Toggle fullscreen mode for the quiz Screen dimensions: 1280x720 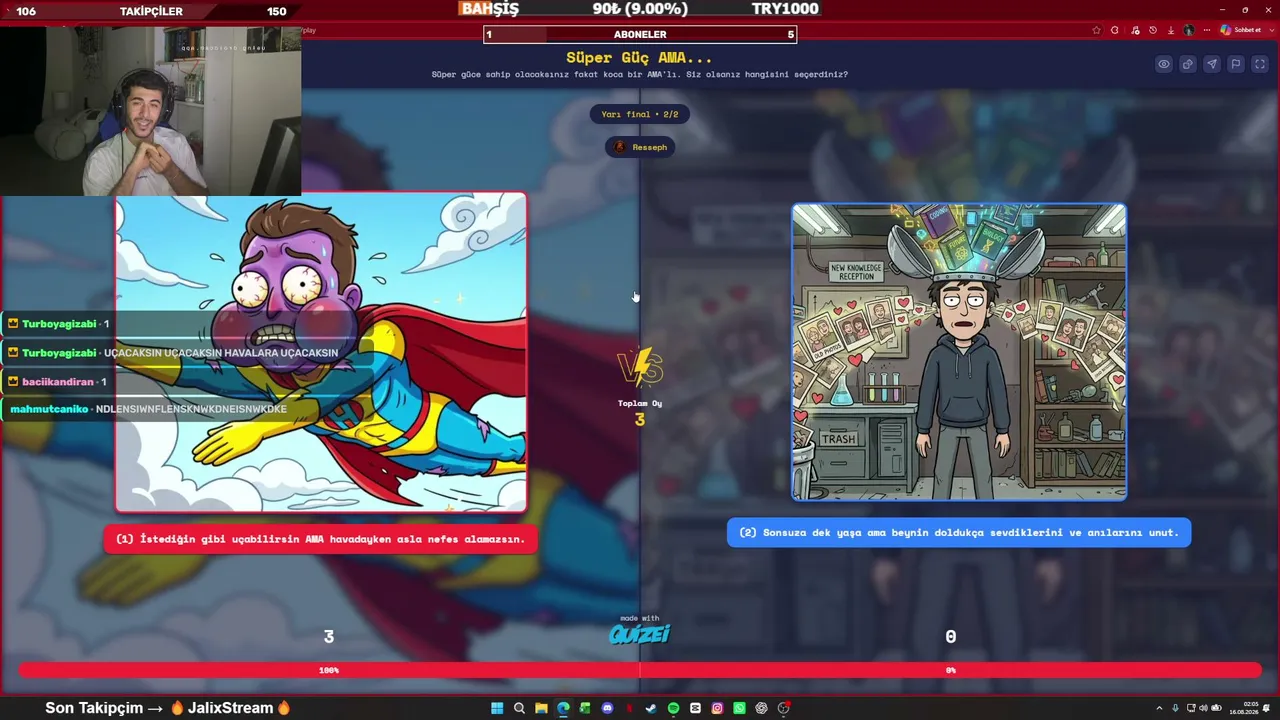(1259, 64)
